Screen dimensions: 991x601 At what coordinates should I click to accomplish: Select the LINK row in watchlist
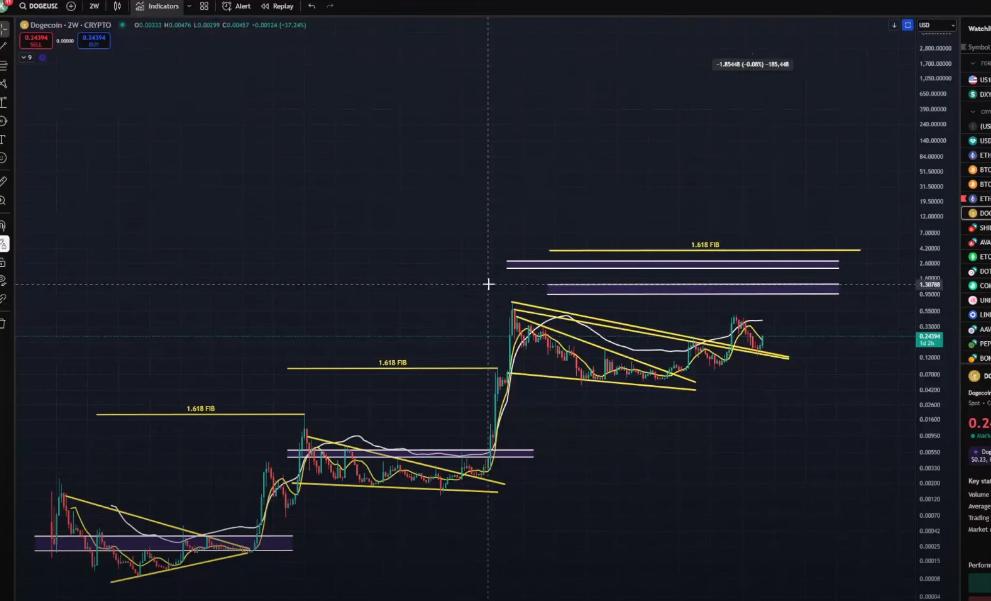point(978,315)
